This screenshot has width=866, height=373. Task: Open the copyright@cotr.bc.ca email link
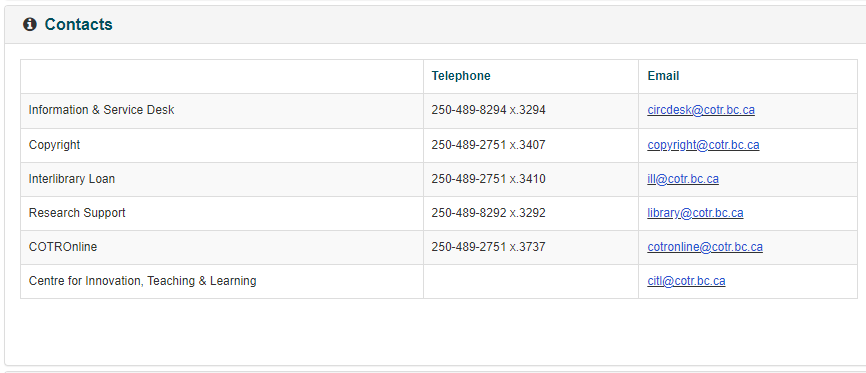pyautogui.click(x=703, y=145)
